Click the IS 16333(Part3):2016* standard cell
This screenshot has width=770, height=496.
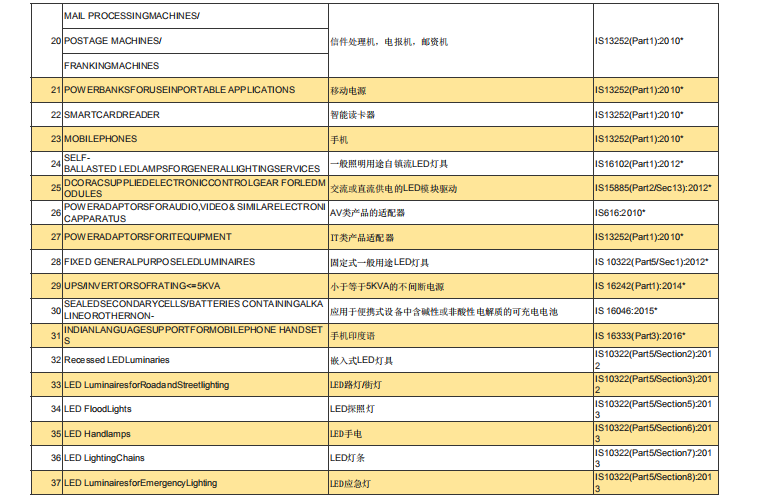[x=640, y=336]
